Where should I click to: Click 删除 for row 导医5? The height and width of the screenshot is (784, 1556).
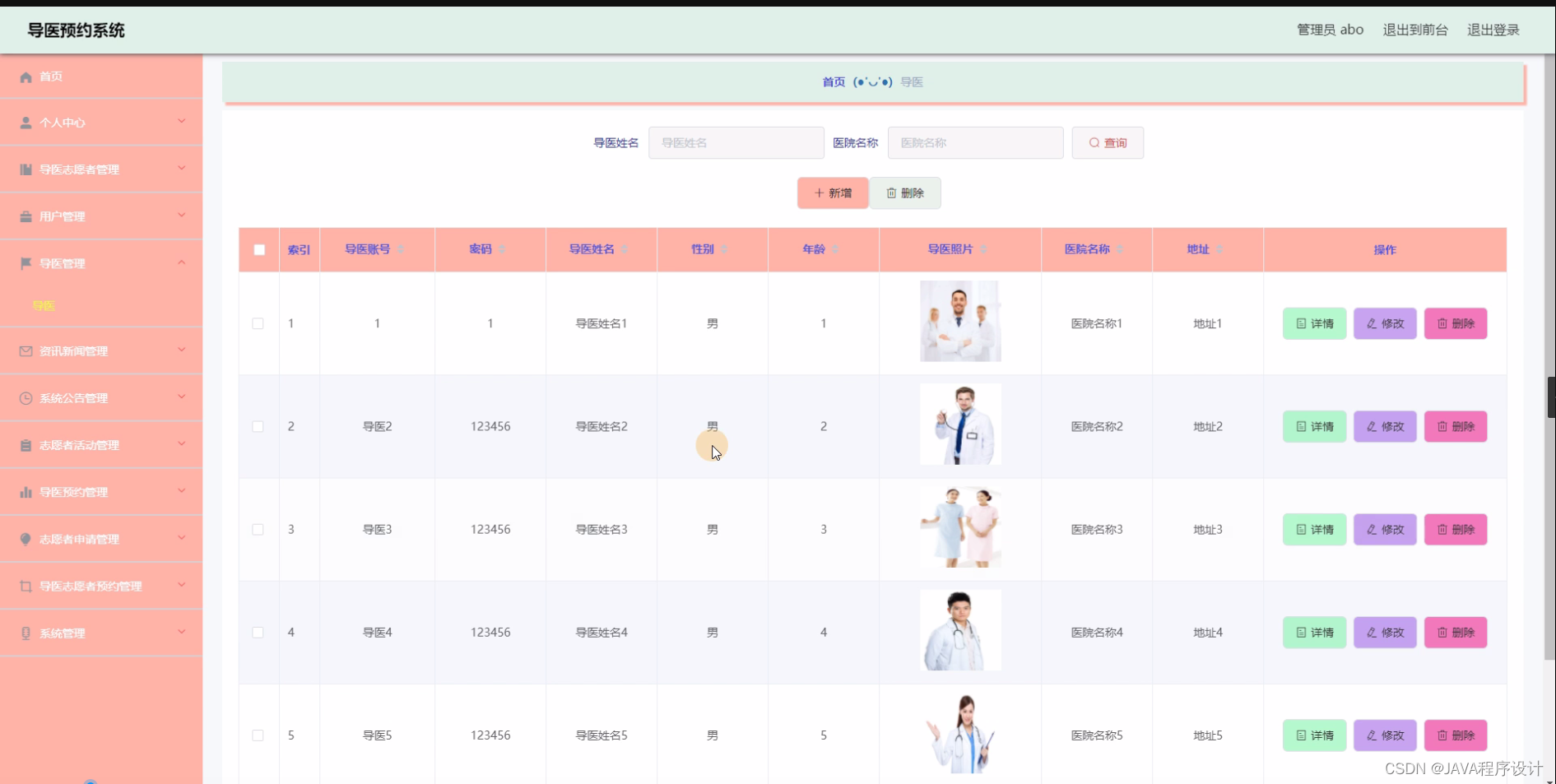[x=1456, y=735]
